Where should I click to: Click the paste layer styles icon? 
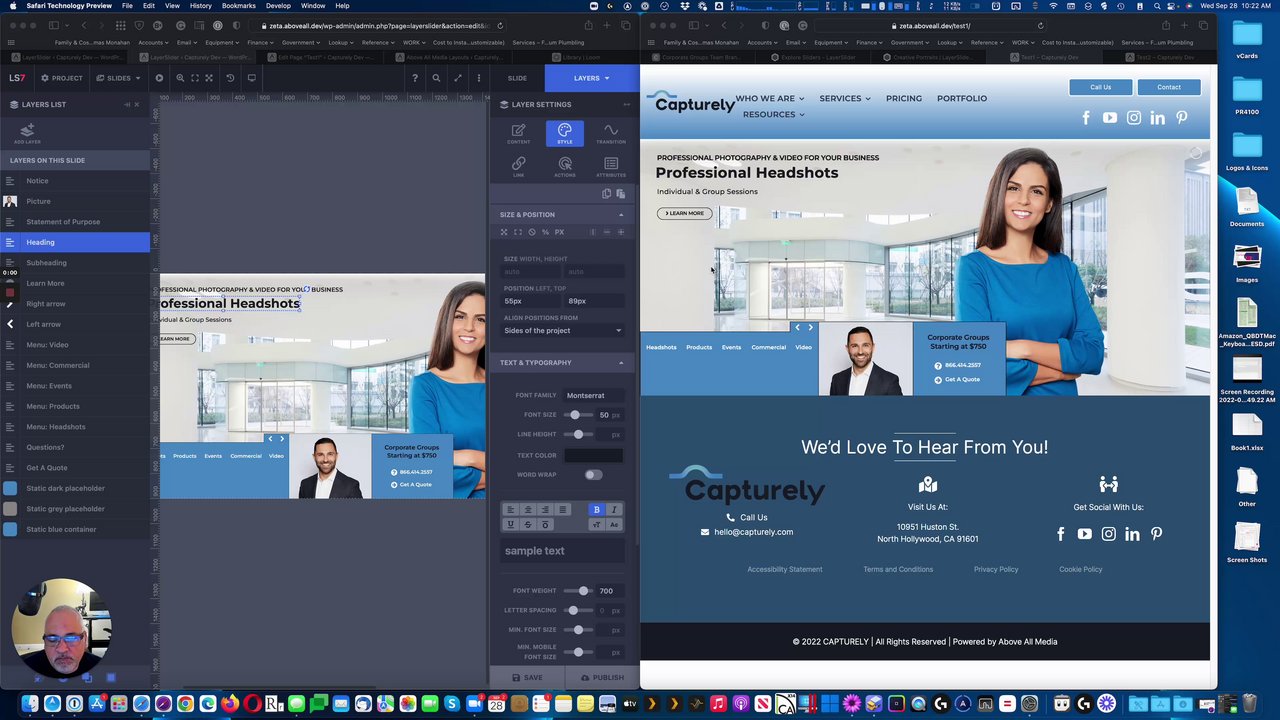point(620,193)
